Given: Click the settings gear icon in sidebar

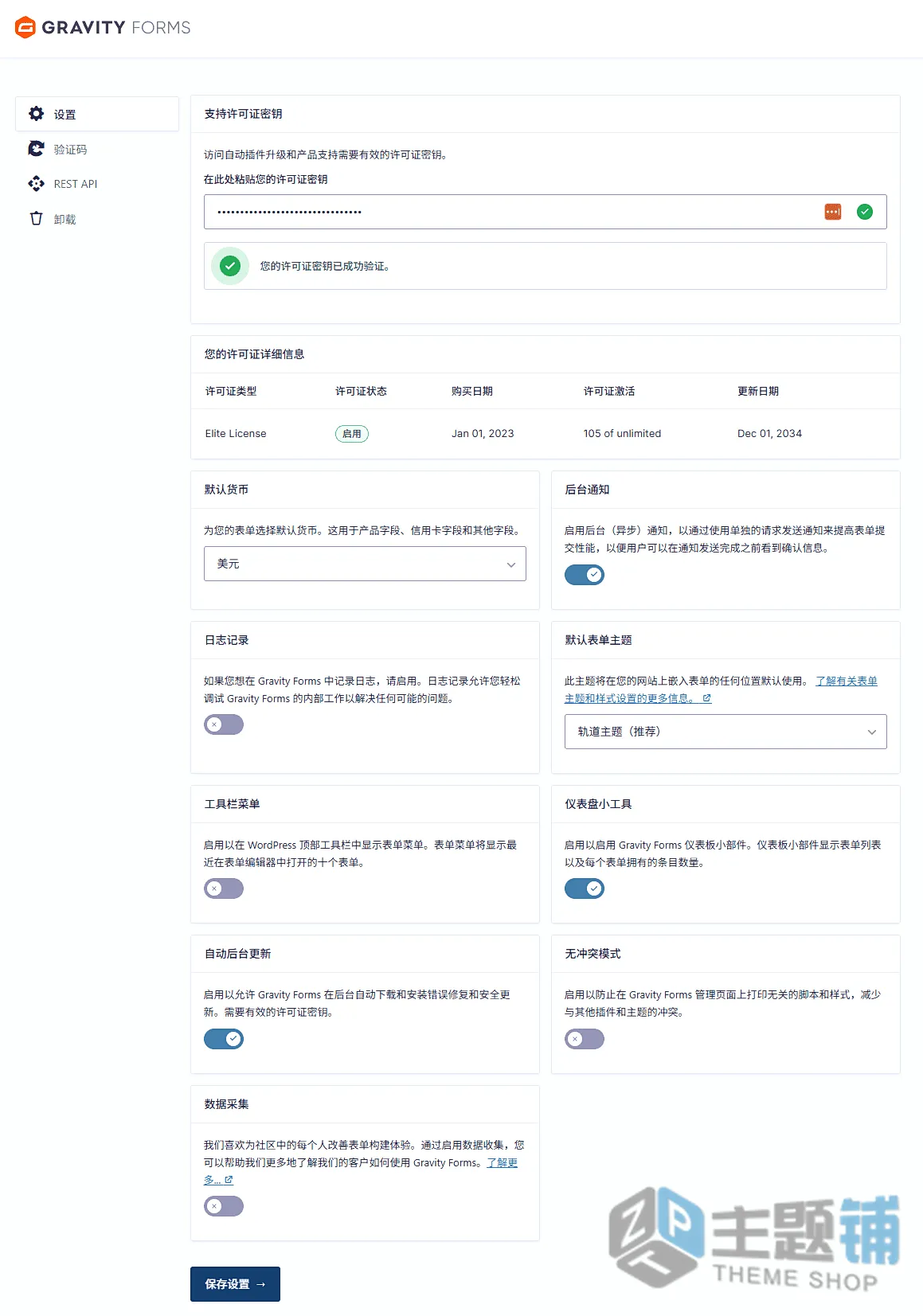Looking at the screenshot, I should [x=36, y=114].
